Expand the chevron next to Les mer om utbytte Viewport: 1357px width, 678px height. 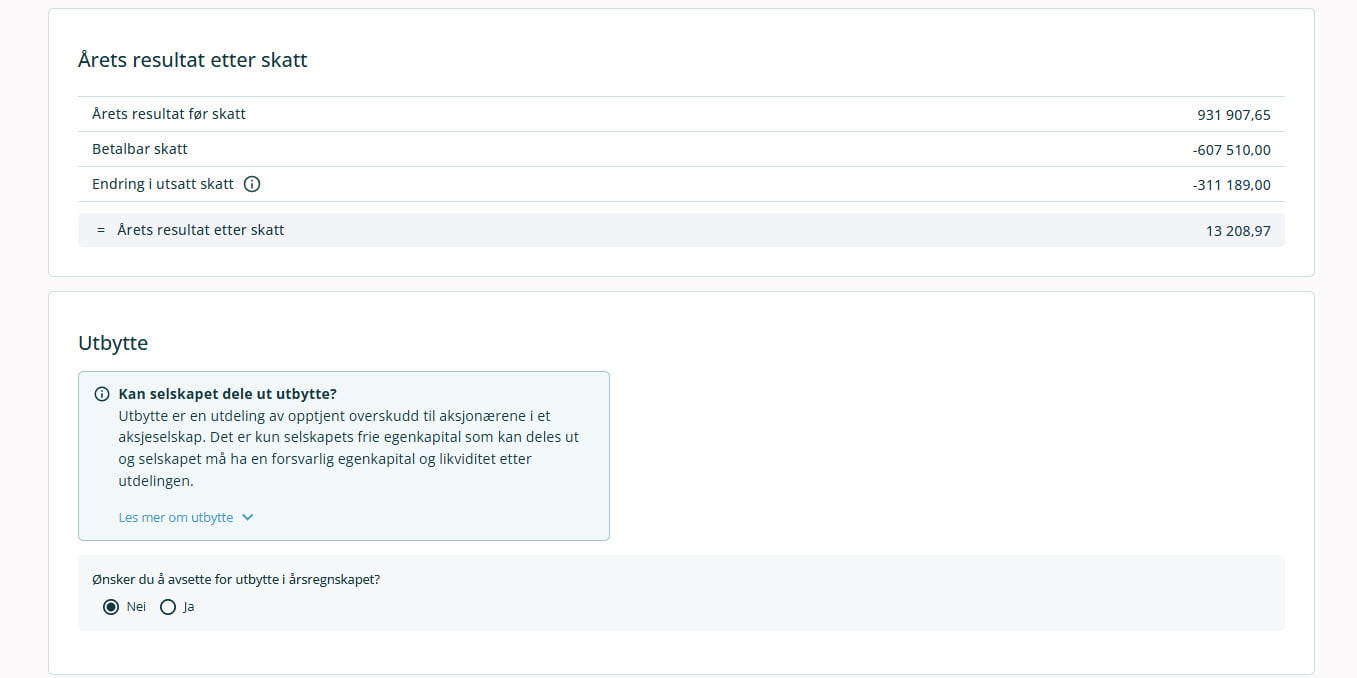pyautogui.click(x=248, y=517)
